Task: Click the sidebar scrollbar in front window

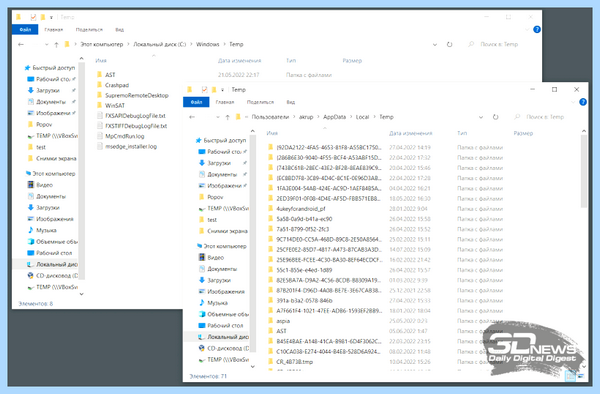Action: point(253,245)
